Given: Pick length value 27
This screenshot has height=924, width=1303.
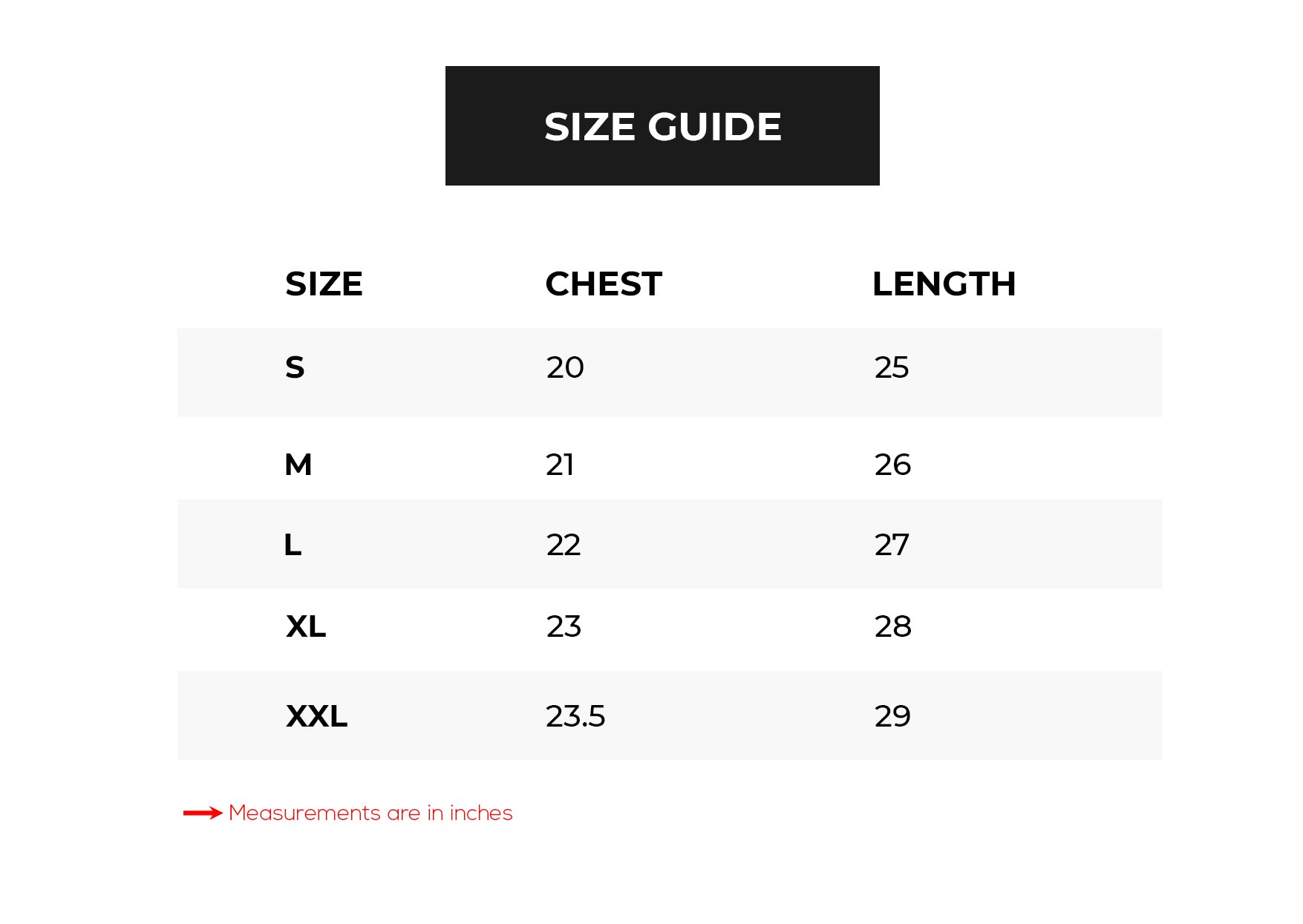Looking at the screenshot, I should click(892, 545).
